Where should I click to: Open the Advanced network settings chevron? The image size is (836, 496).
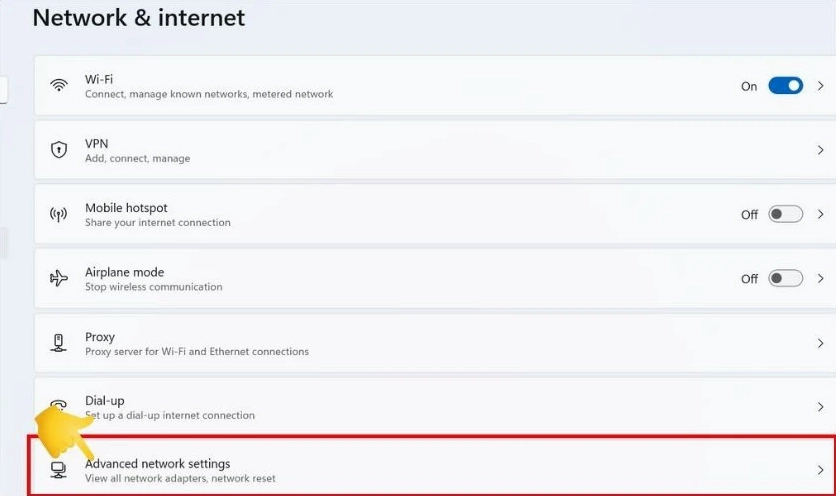[x=821, y=470]
